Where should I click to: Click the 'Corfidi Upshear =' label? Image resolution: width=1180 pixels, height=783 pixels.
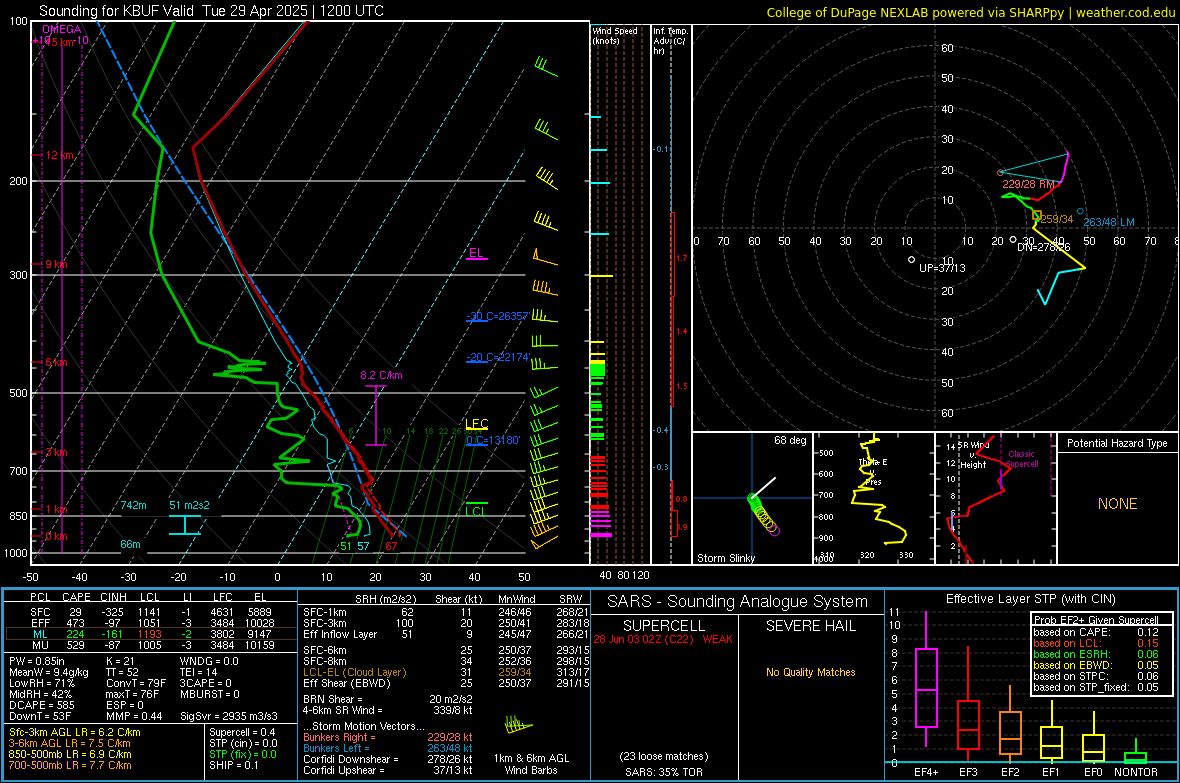[x=342, y=770]
